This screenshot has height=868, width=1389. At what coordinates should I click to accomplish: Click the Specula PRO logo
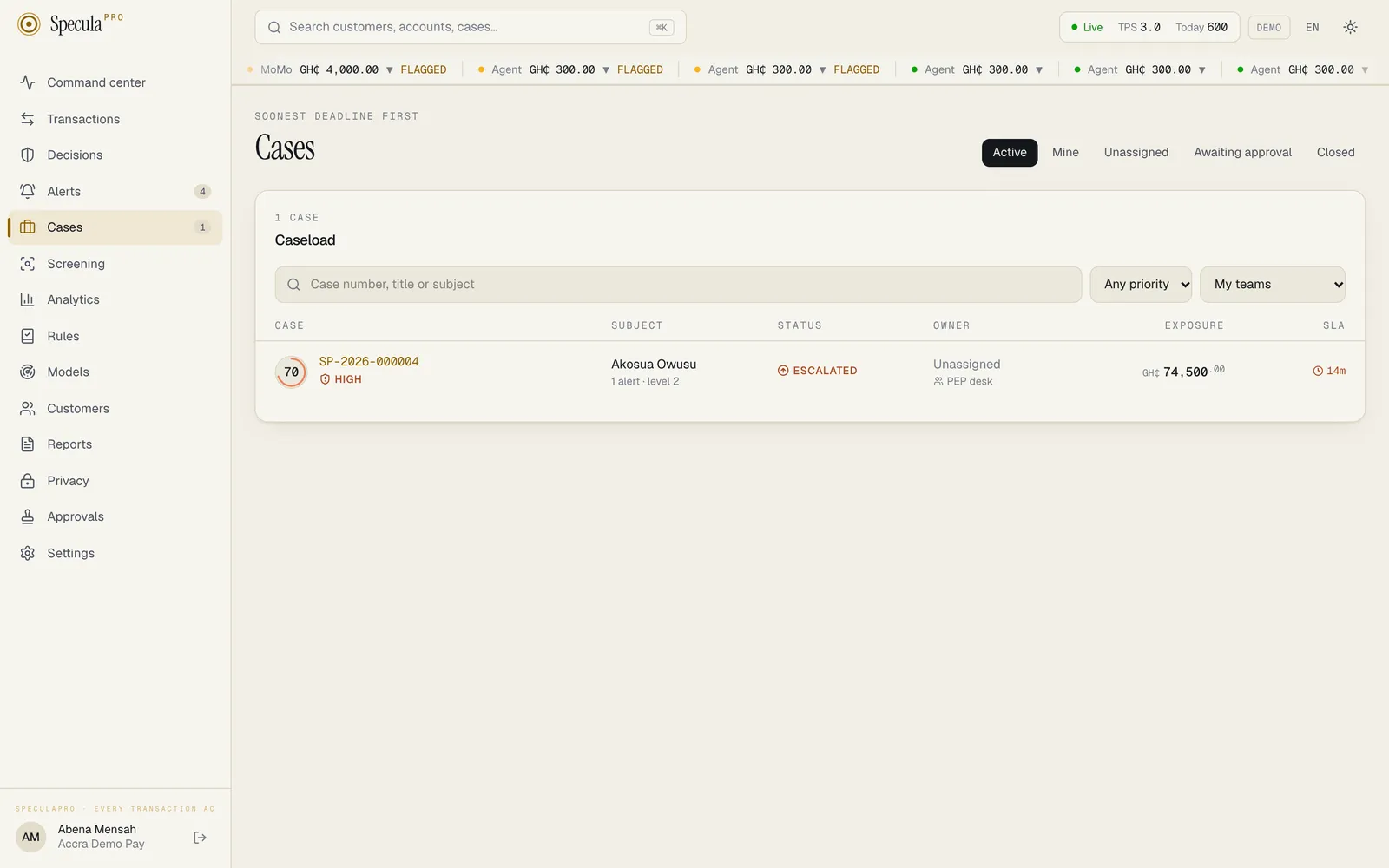click(70, 23)
